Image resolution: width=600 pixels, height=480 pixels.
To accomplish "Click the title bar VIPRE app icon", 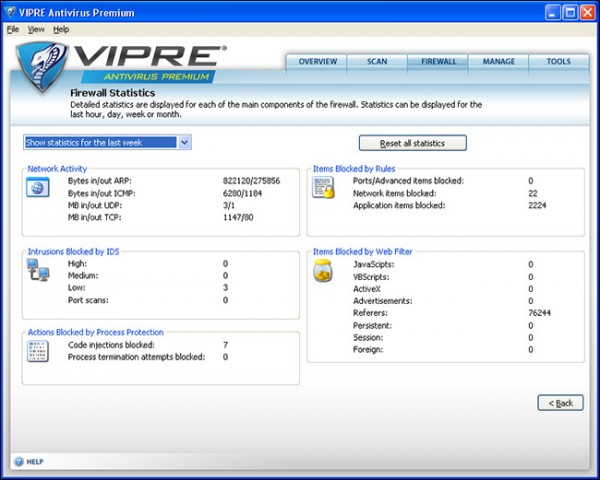I will (x=11, y=12).
